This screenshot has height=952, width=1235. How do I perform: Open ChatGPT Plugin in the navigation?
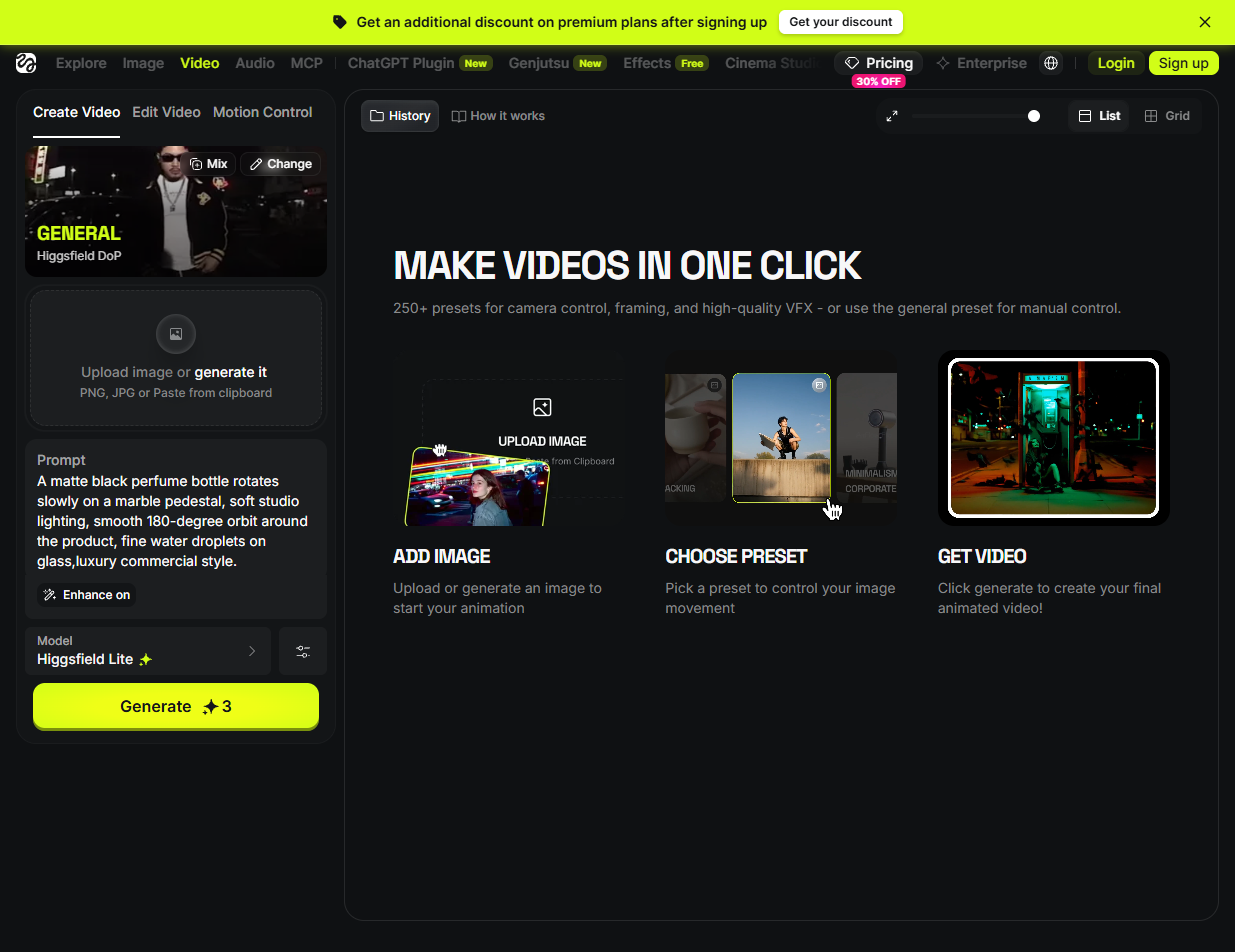(420, 63)
